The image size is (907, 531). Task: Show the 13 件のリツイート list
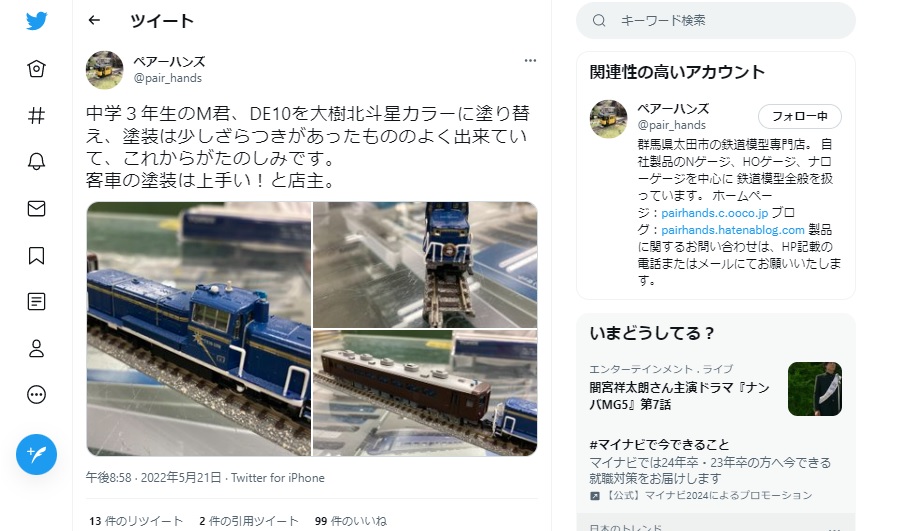point(136,521)
